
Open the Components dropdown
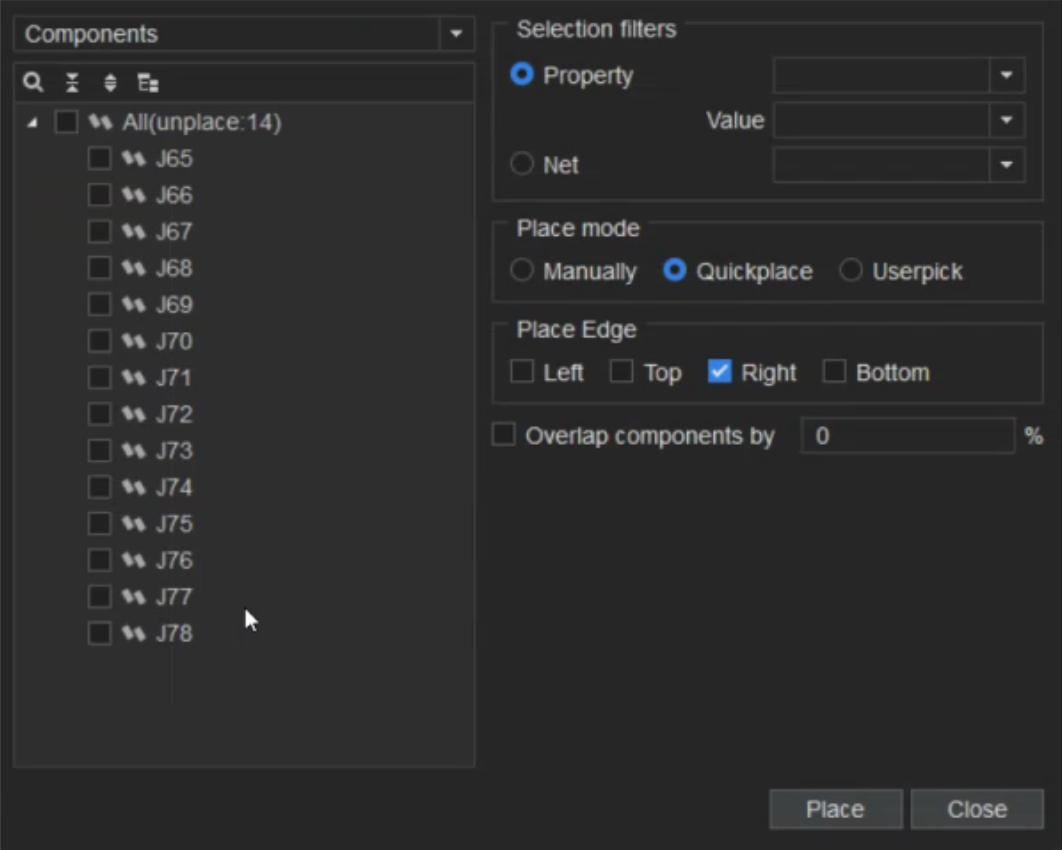point(456,34)
